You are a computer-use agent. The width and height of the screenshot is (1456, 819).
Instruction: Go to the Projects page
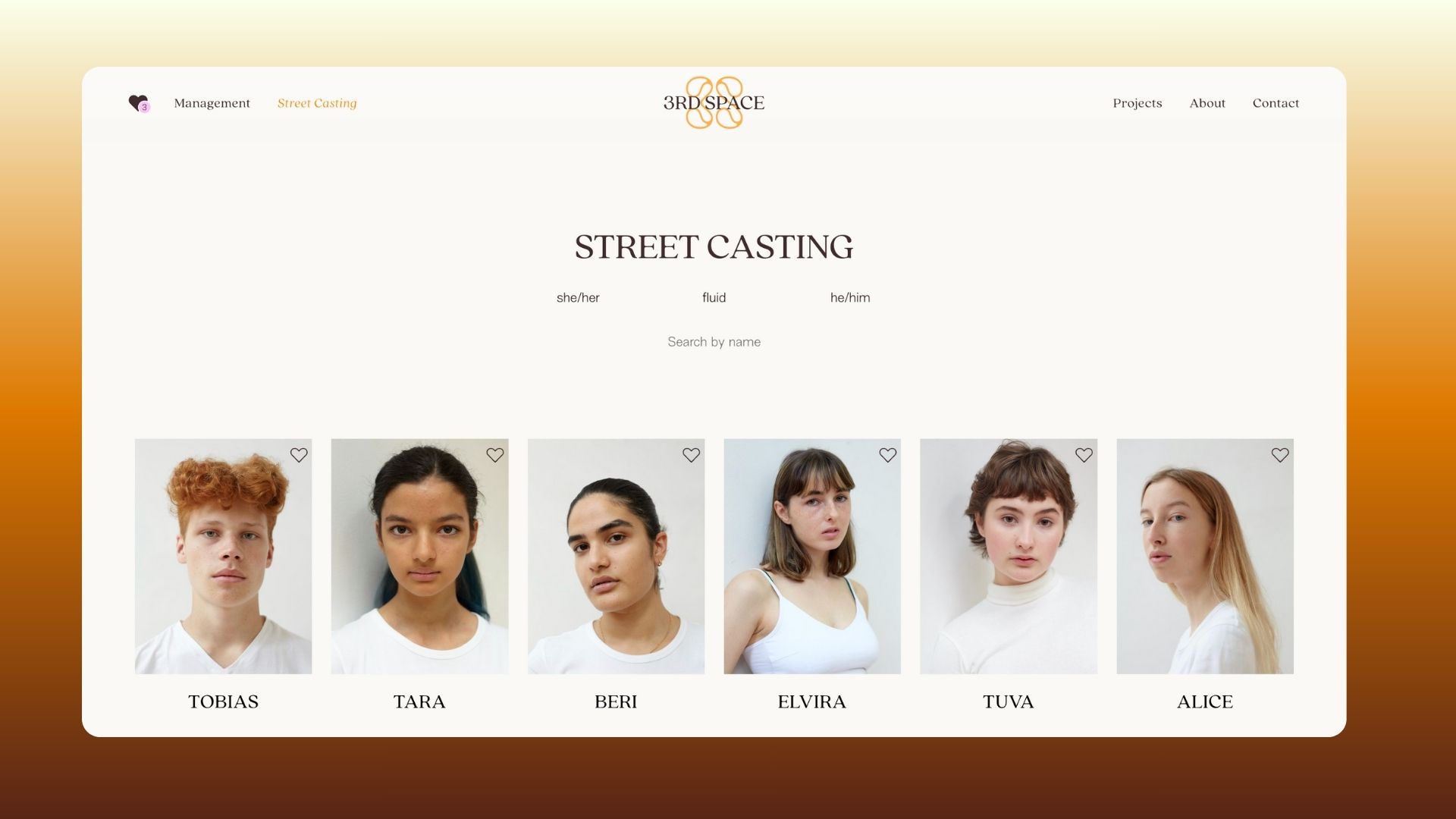1137,103
